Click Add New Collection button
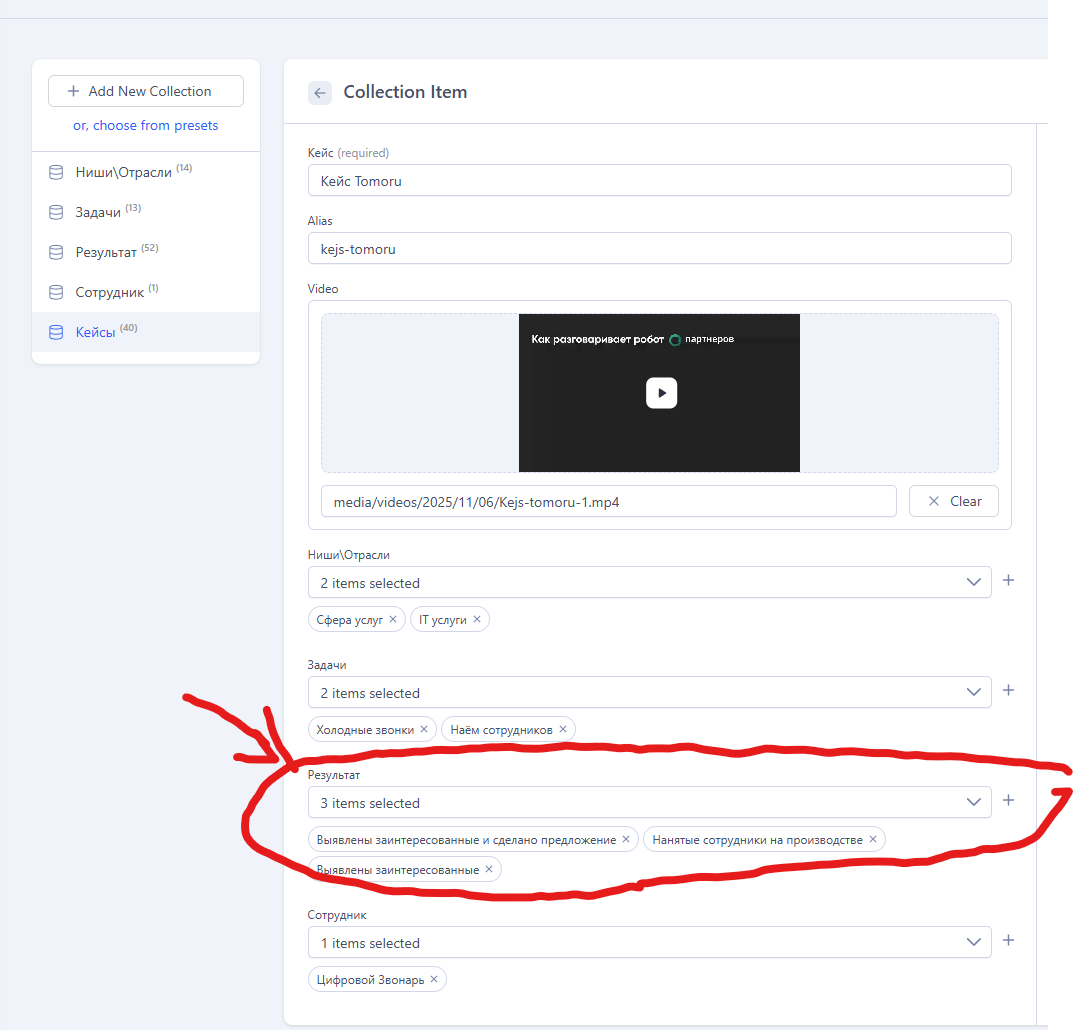Screen dimensions: 1074x1030 (146, 91)
